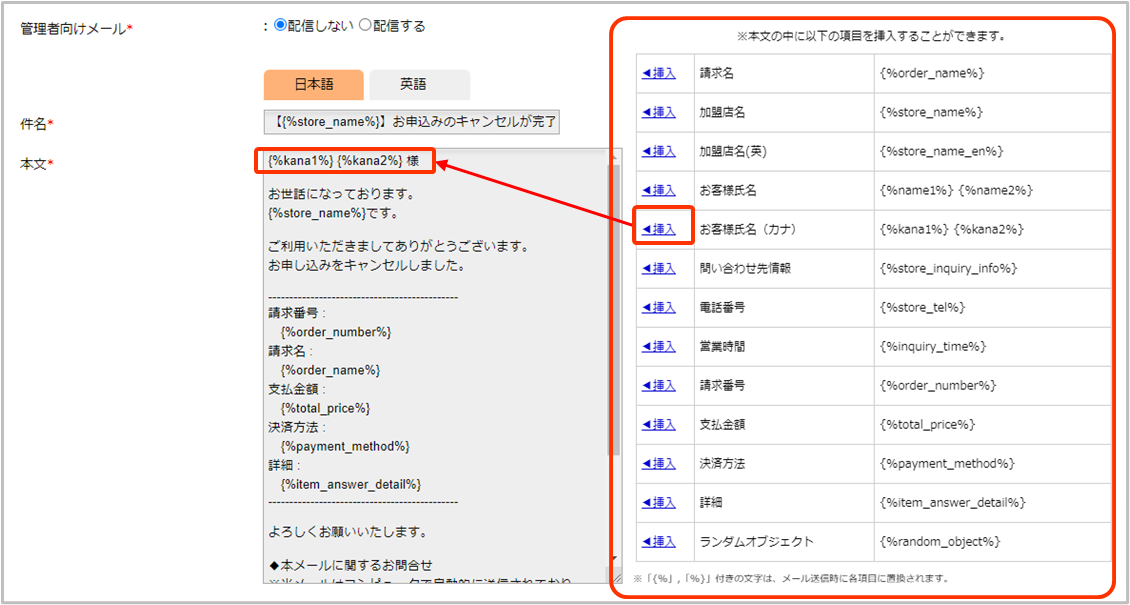This screenshot has width=1130, height=605.
Task: Insert the 加盟店名 placeholder
Action: [x=659, y=112]
